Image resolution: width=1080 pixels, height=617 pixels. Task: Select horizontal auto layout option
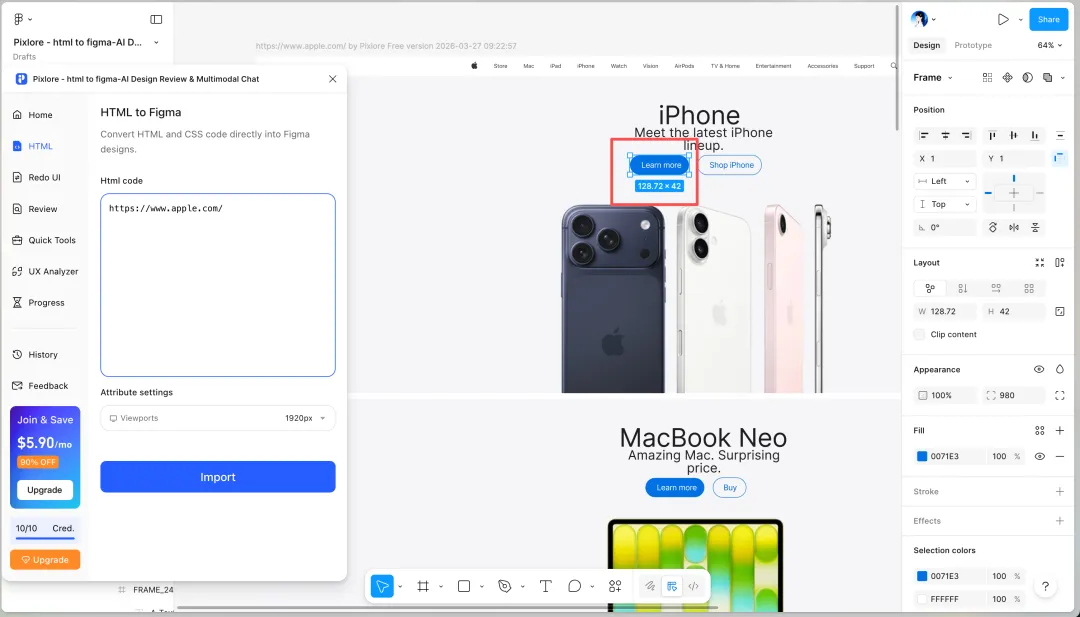pos(996,289)
